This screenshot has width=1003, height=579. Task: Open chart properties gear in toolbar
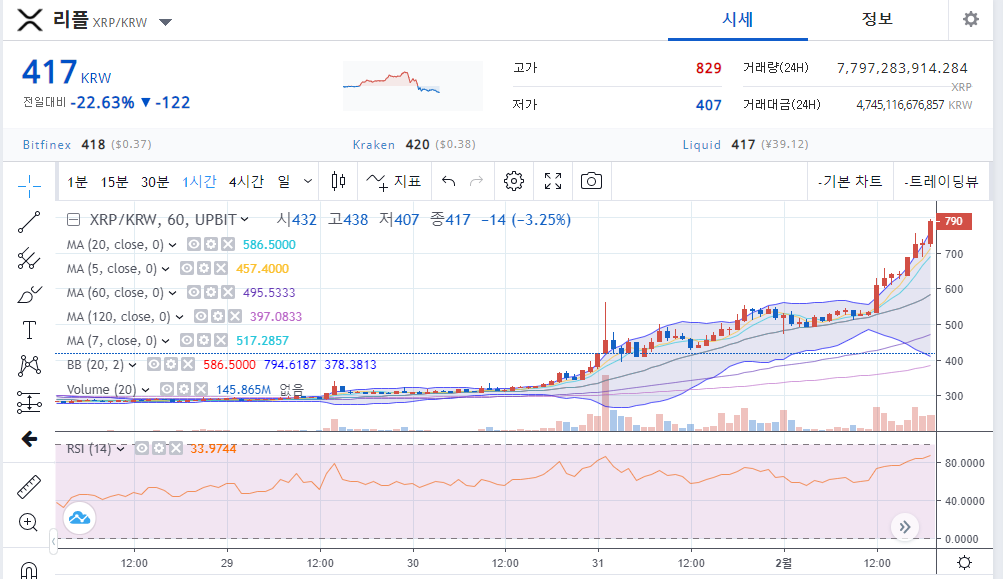[x=514, y=182]
